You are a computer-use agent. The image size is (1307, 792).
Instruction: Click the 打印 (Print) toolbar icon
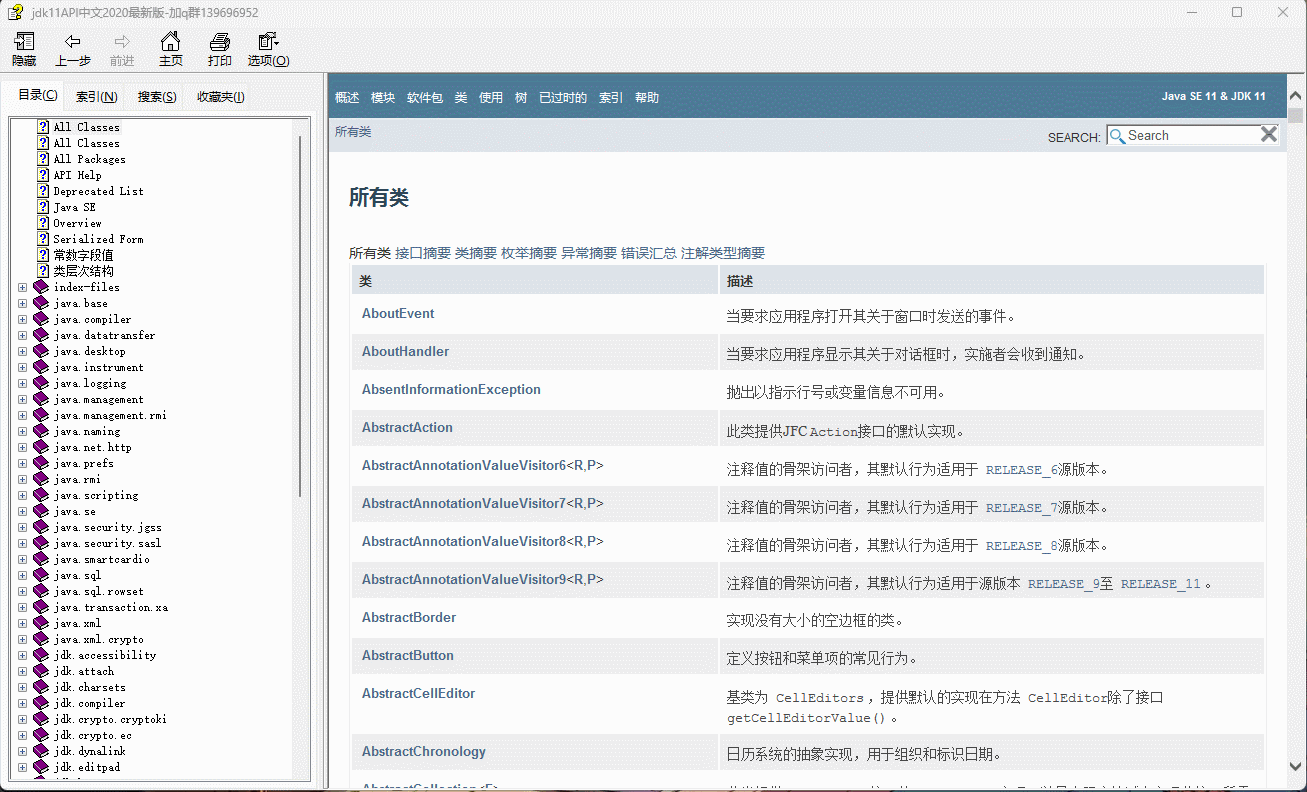click(219, 48)
